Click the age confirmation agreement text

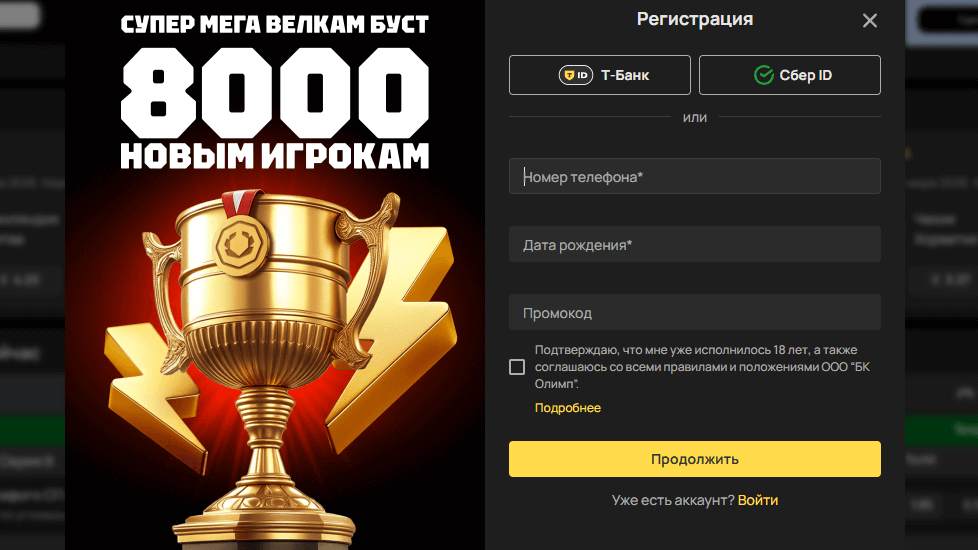[702, 367]
